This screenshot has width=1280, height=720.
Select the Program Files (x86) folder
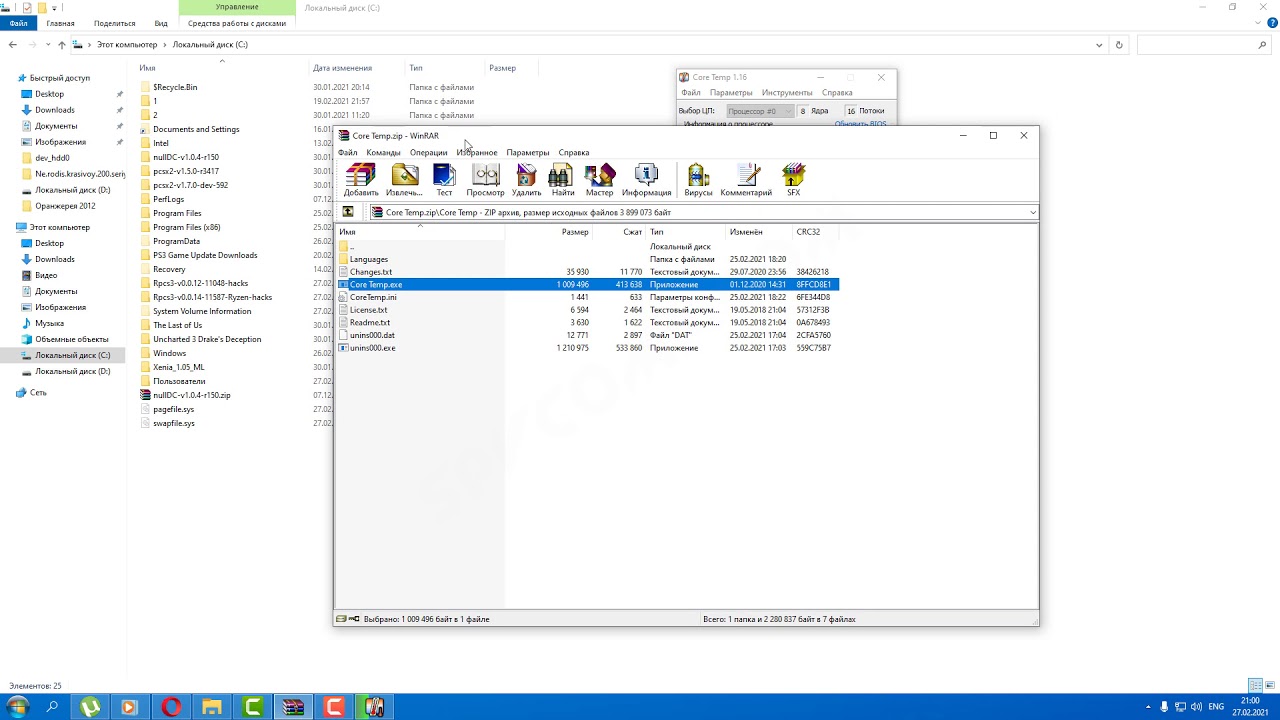186,227
